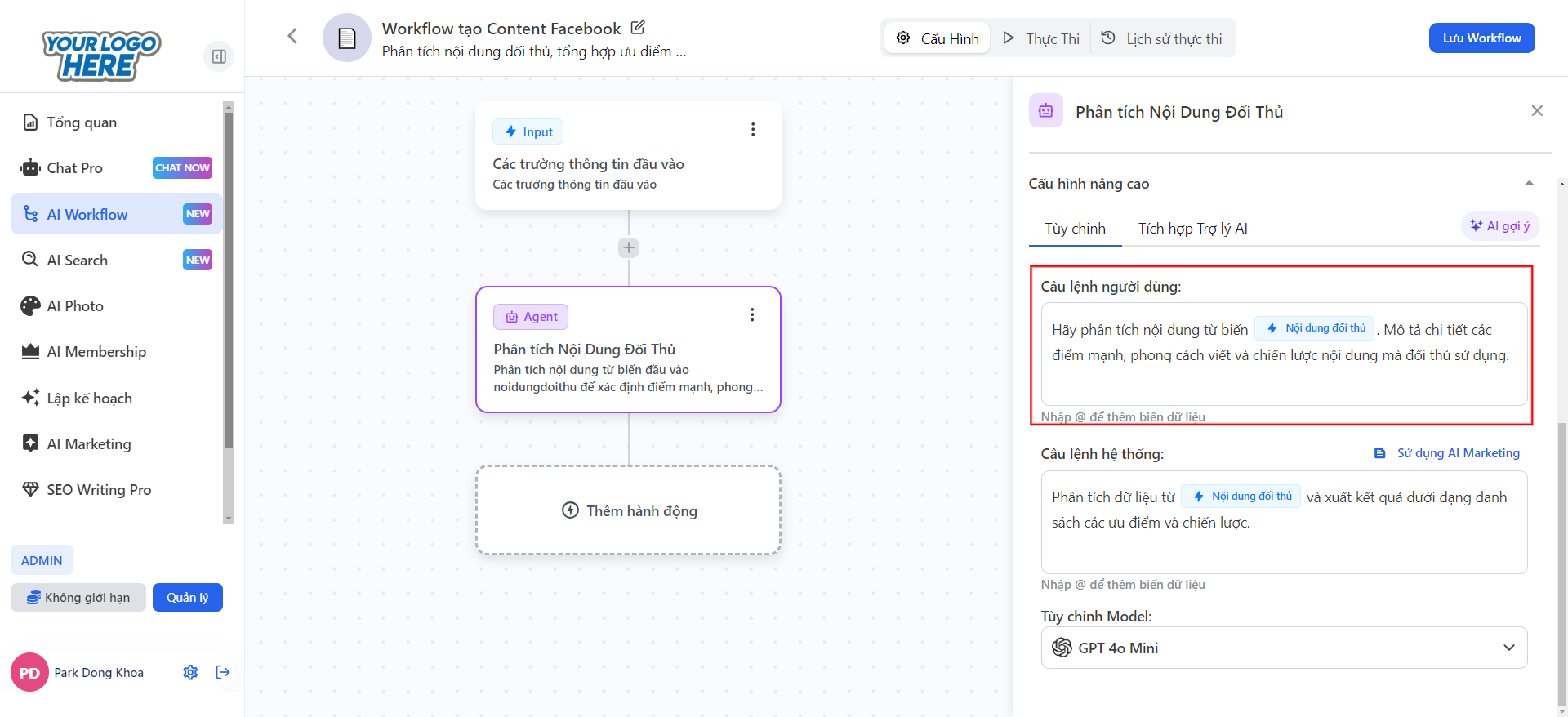The height and width of the screenshot is (717, 1568).
Task: Open Input node three-dot menu
Action: (x=752, y=130)
